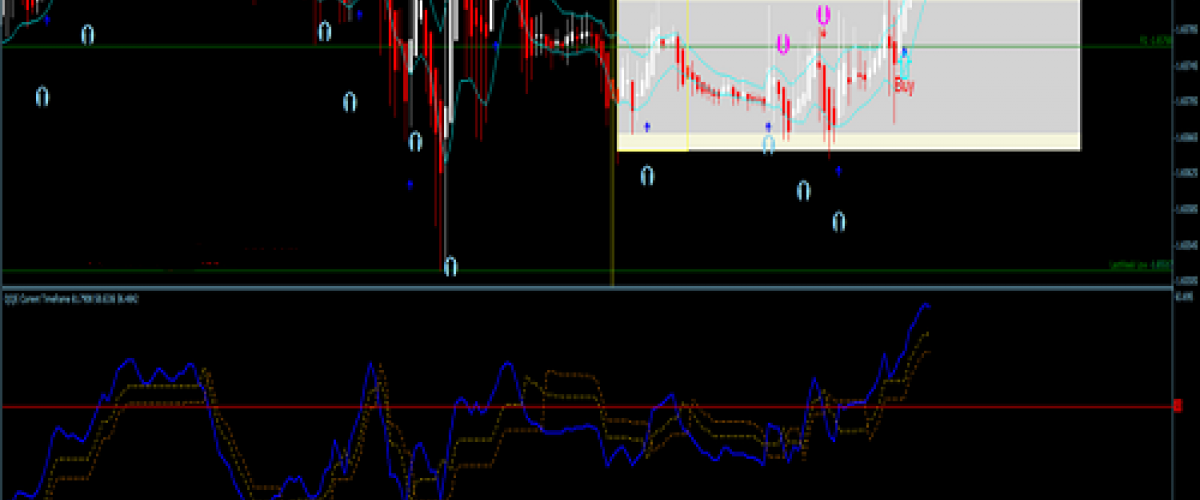Click the yellow-outlined rectangle in the grey zone
This screenshot has height=500, width=1200.
(653, 75)
